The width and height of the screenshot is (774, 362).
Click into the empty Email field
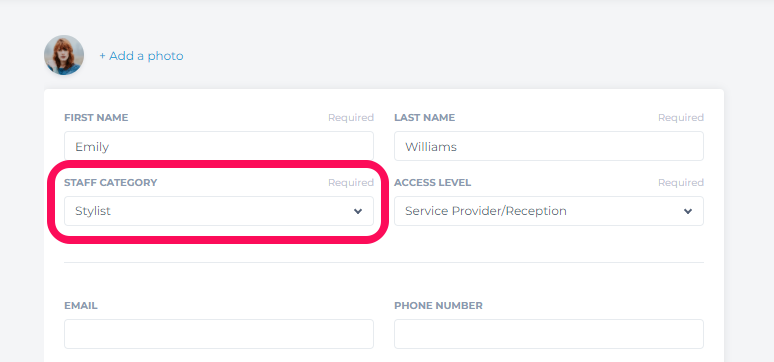pos(219,334)
